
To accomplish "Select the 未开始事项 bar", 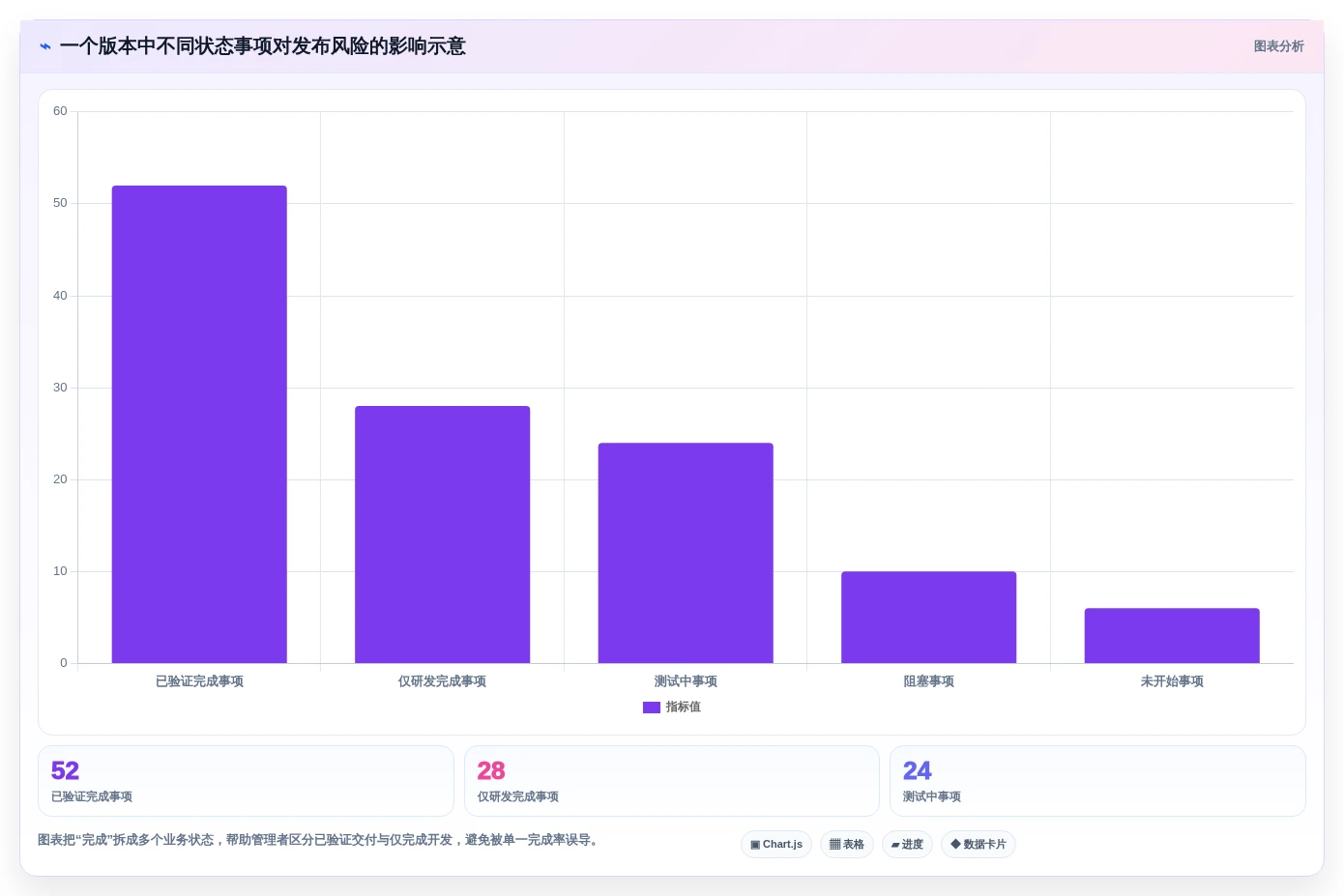I will [x=1172, y=635].
